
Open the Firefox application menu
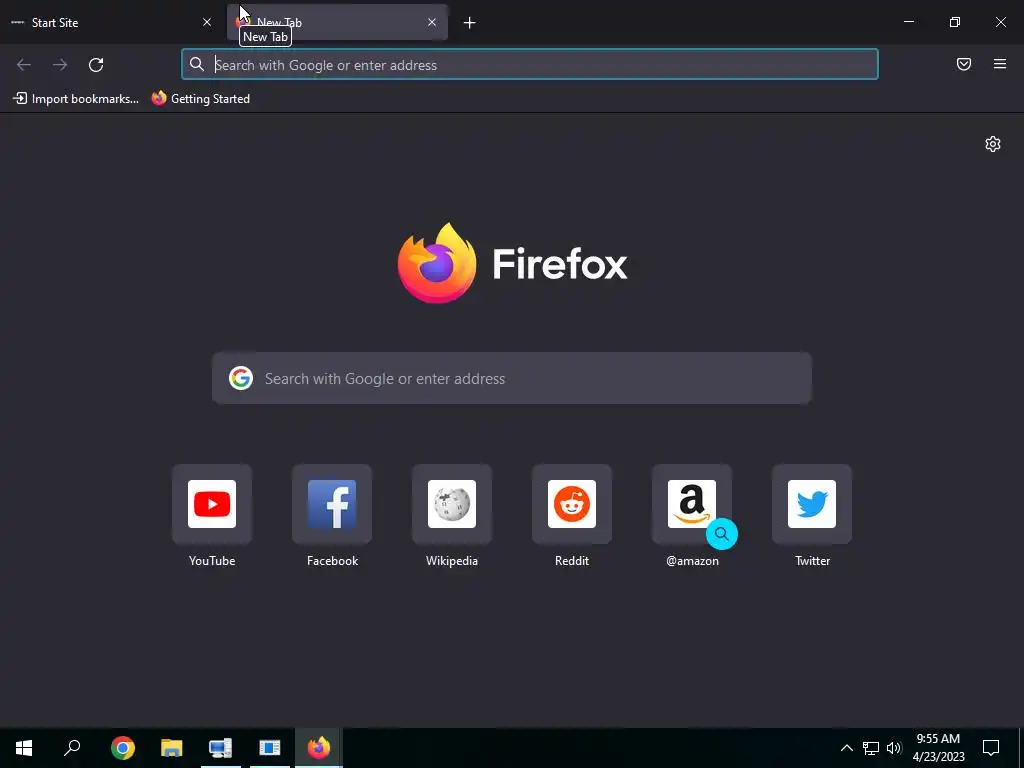coord(1000,64)
